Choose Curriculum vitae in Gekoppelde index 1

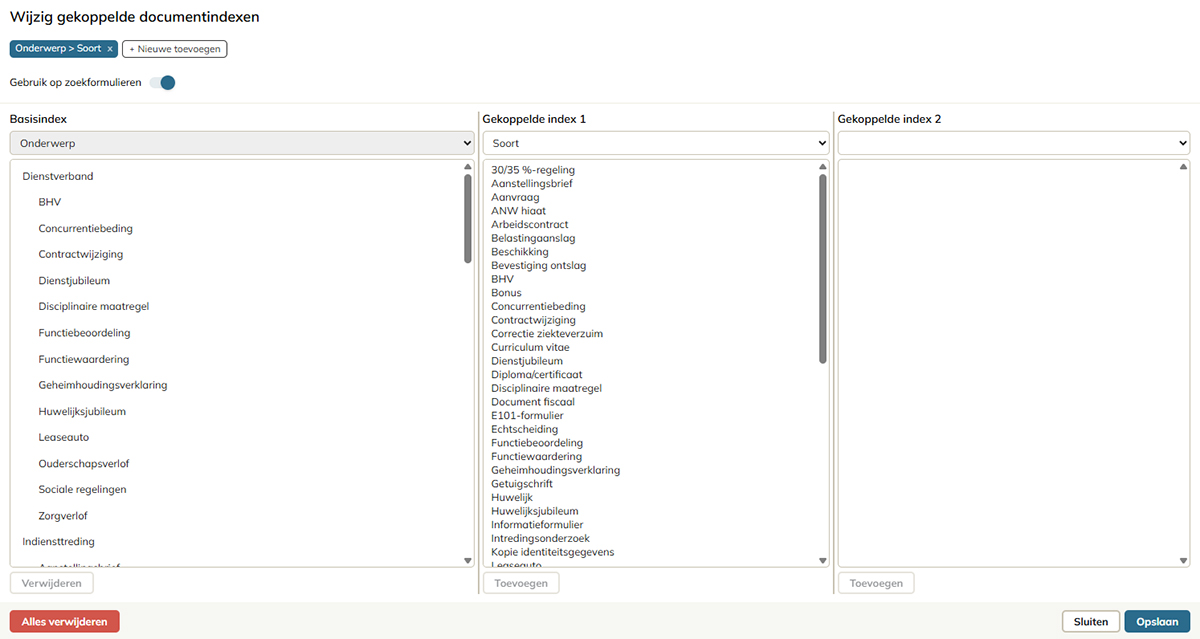click(x=530, y=347)
